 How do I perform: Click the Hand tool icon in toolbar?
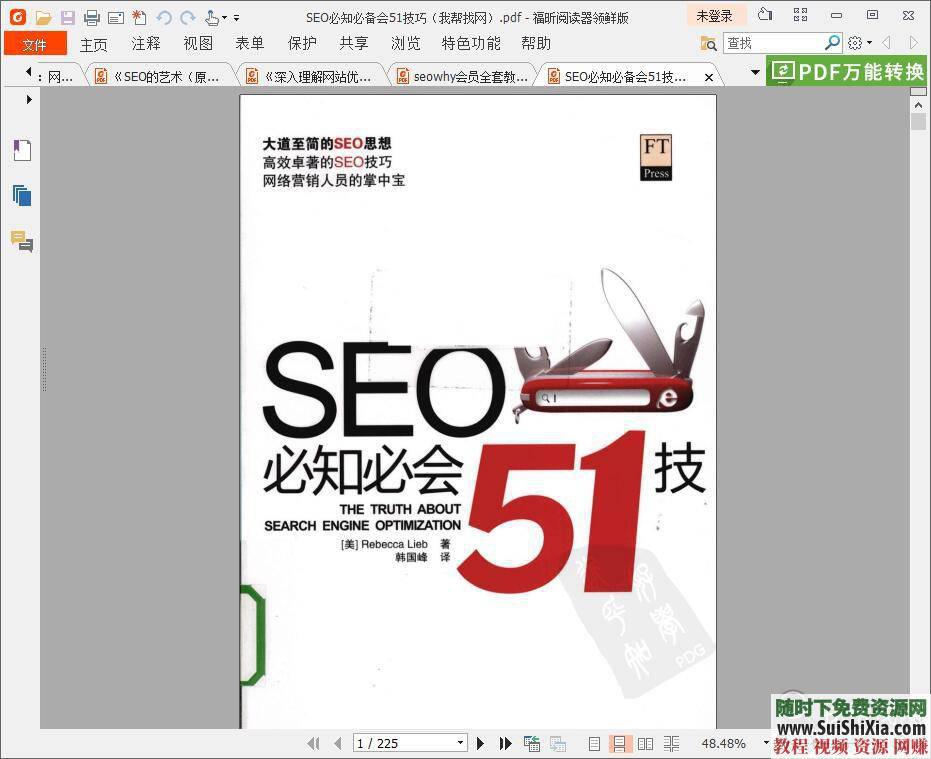coord(212,17)
